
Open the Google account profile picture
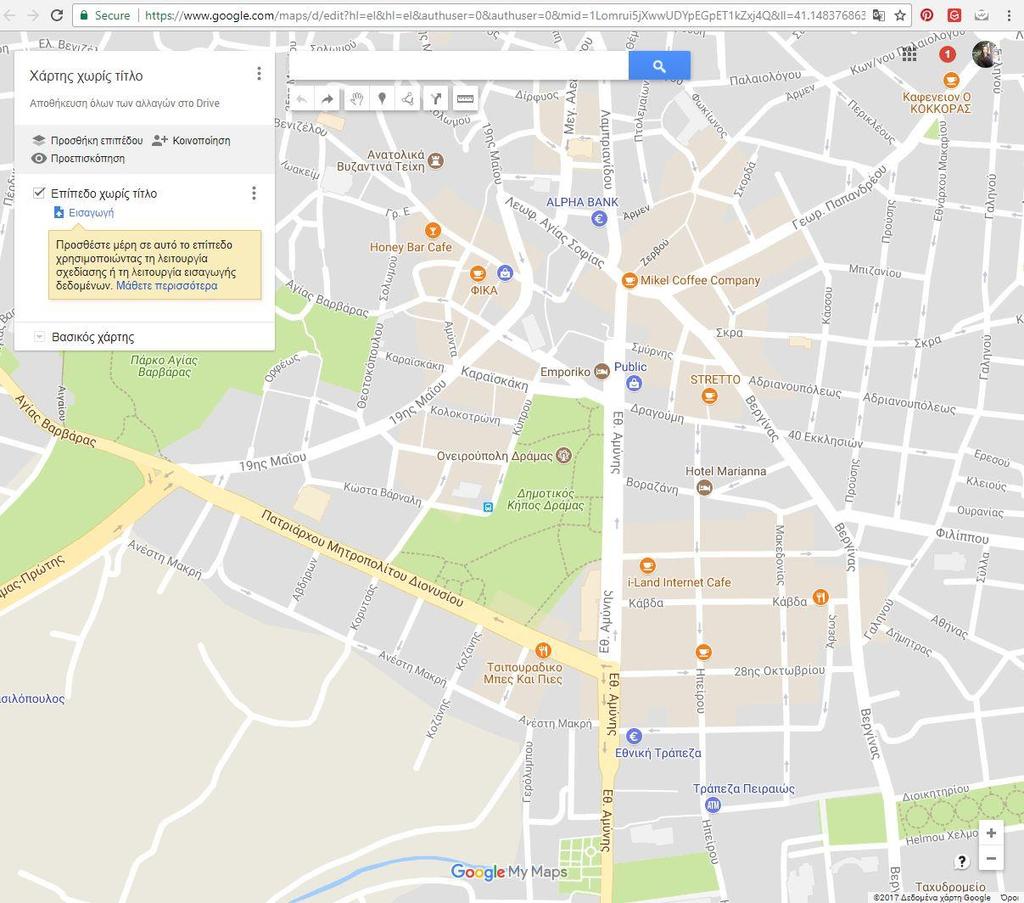point(985,55)
